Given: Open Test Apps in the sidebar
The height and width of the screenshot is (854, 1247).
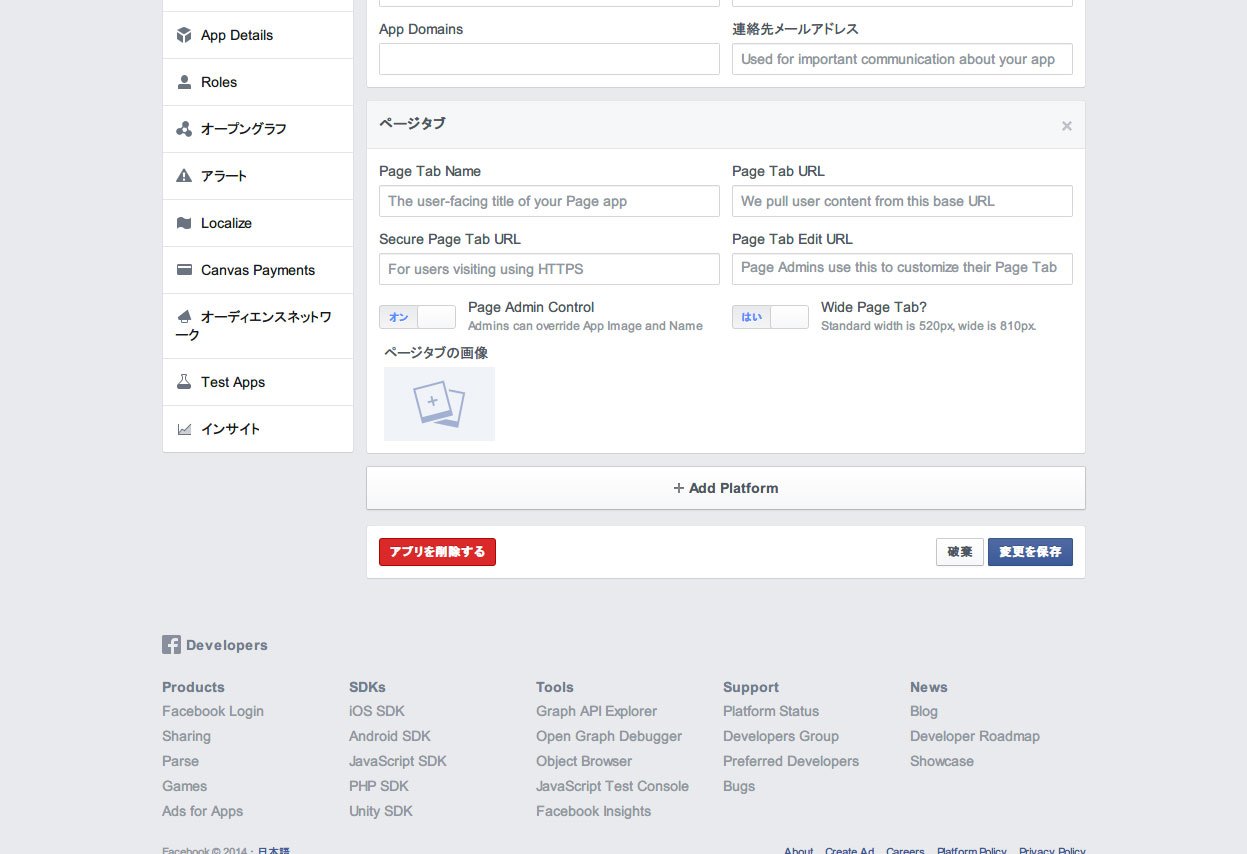Looking at the screenshot, I should [258, 382].
